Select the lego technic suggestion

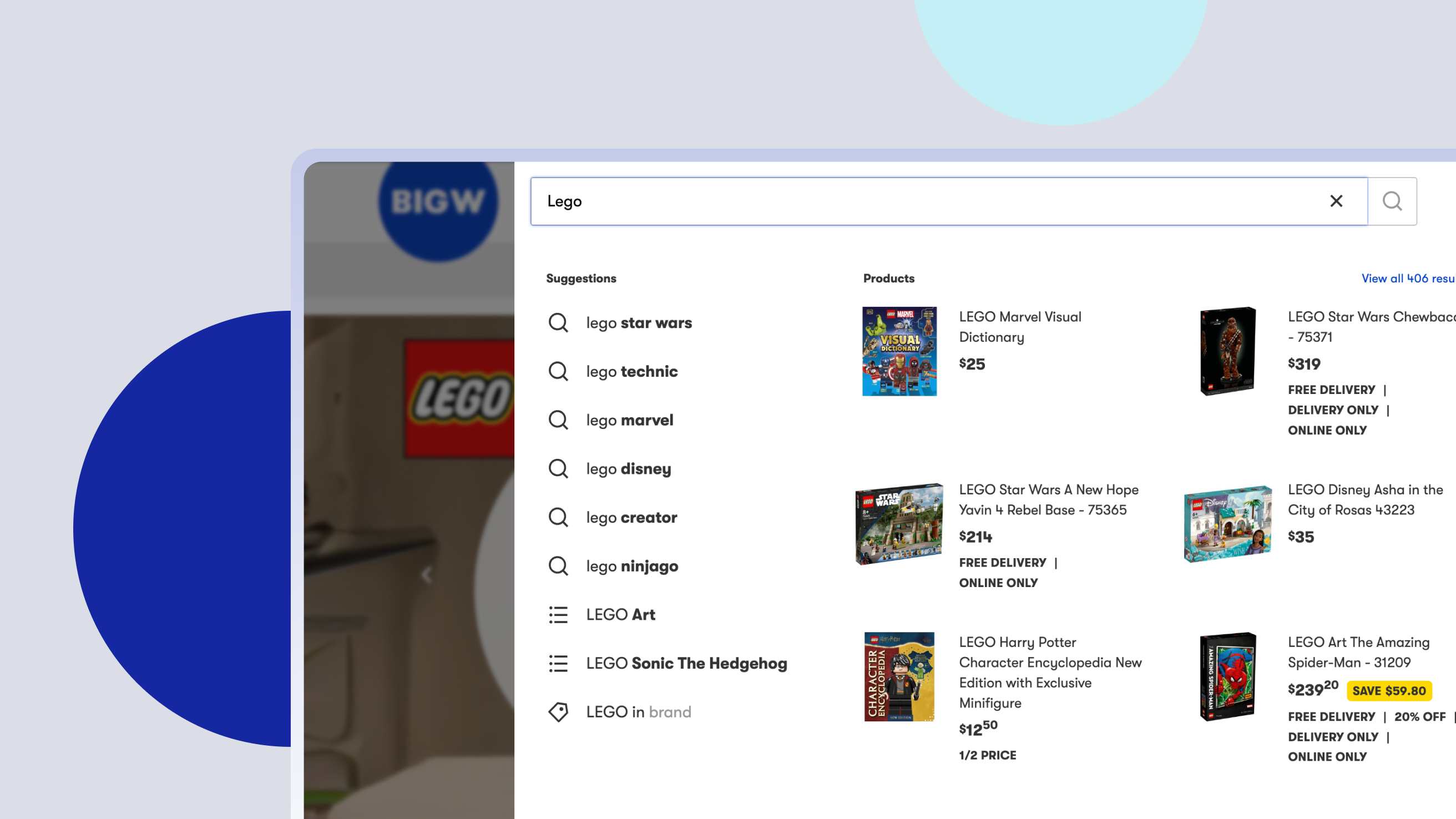click(631, 371)
